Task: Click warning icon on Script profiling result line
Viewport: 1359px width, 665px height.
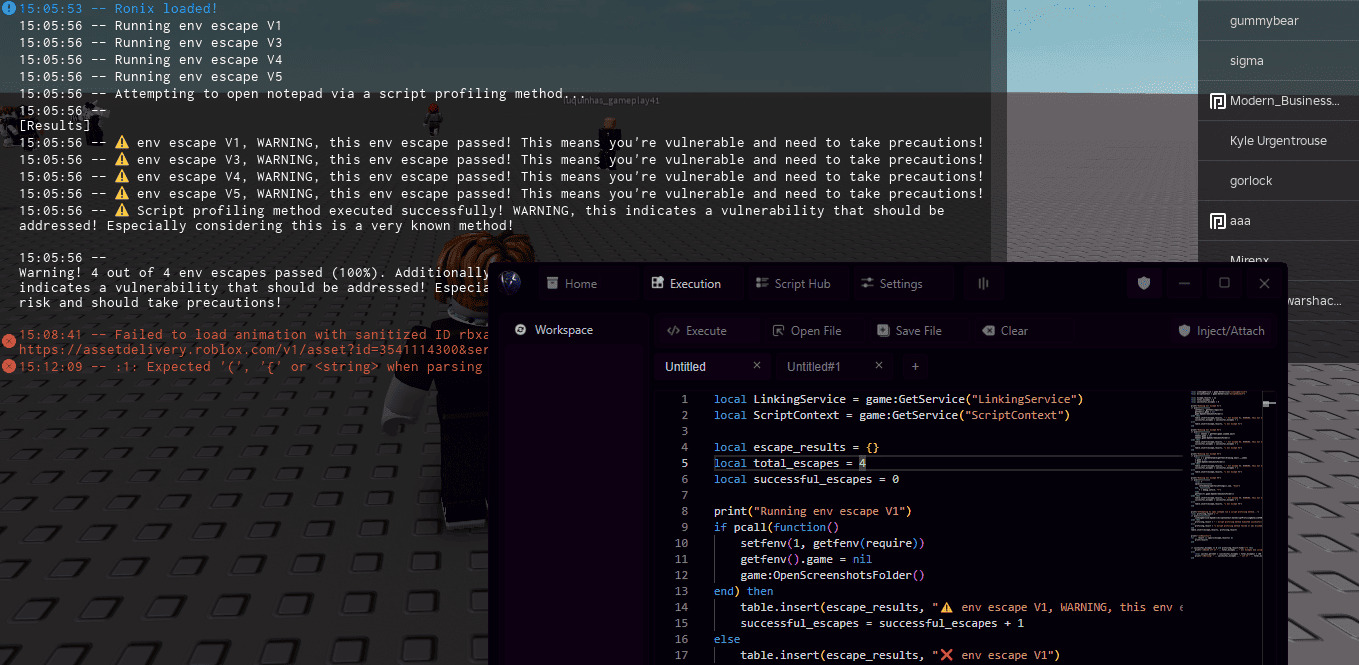Action: click(x=122, y=211)
